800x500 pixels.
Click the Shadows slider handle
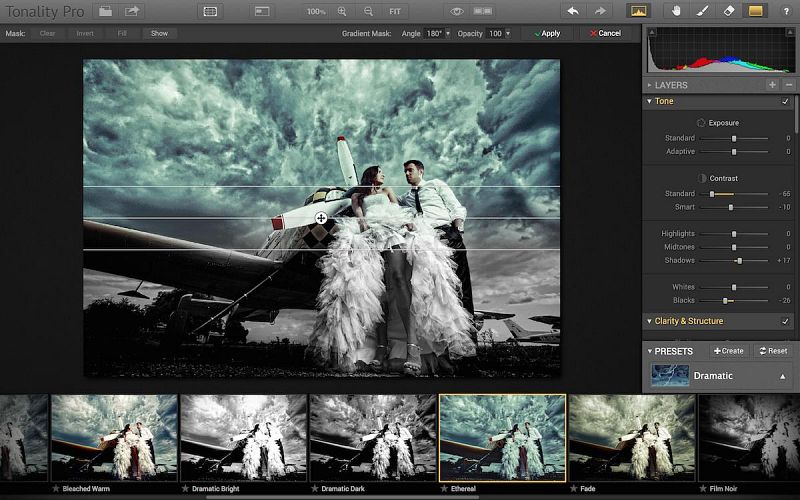coord(739,261)
